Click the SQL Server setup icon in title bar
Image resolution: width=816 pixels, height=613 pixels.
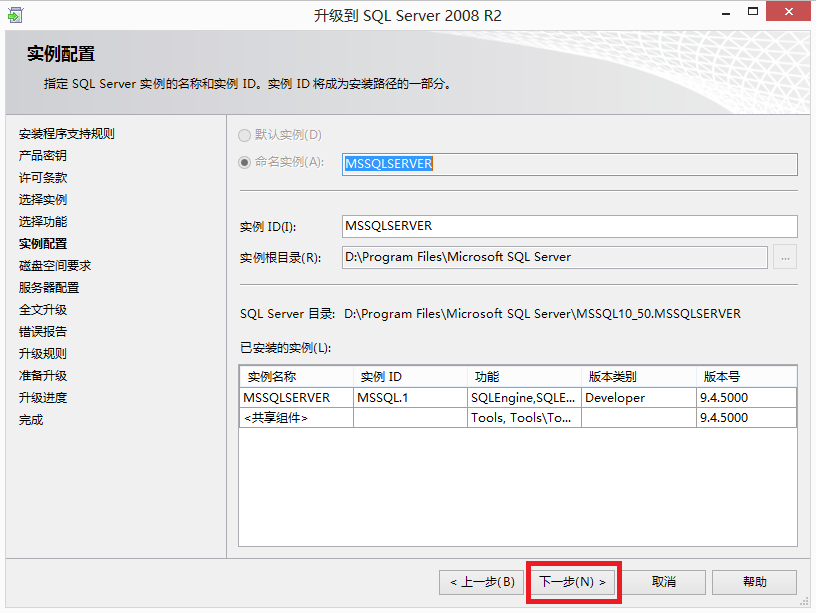[x=16, y=15]
